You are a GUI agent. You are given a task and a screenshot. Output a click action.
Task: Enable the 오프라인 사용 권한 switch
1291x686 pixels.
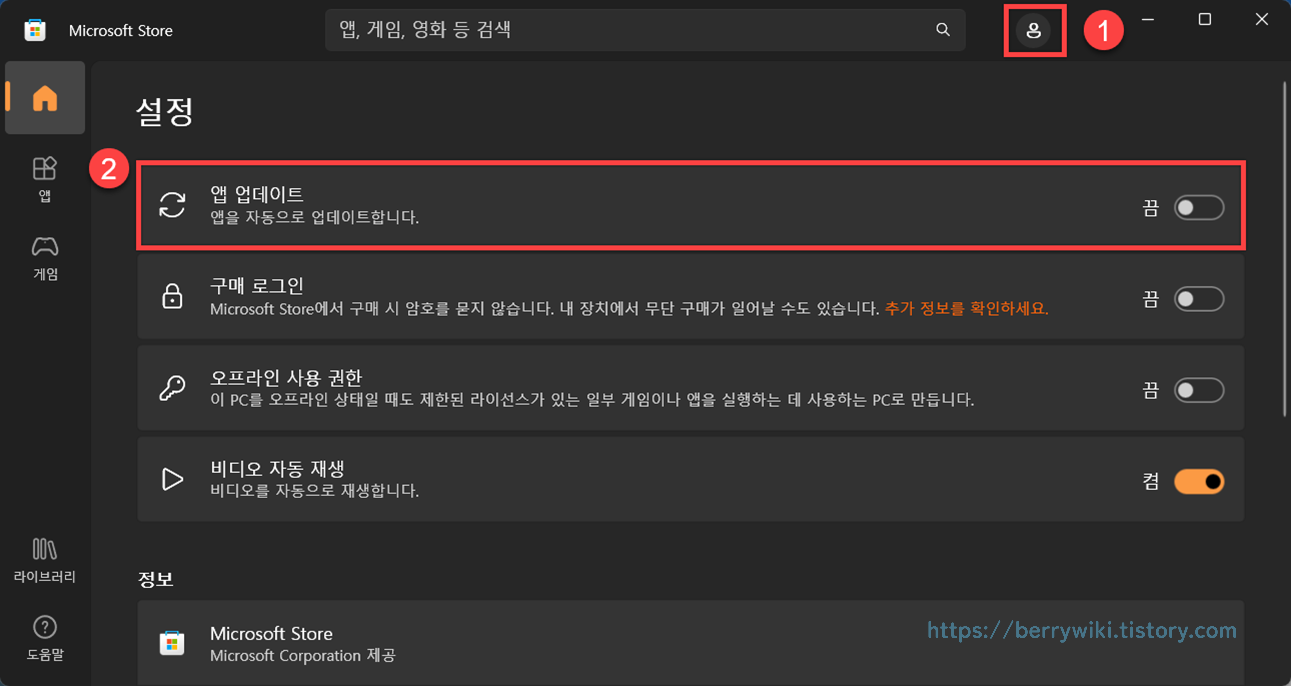(1198, 390)
